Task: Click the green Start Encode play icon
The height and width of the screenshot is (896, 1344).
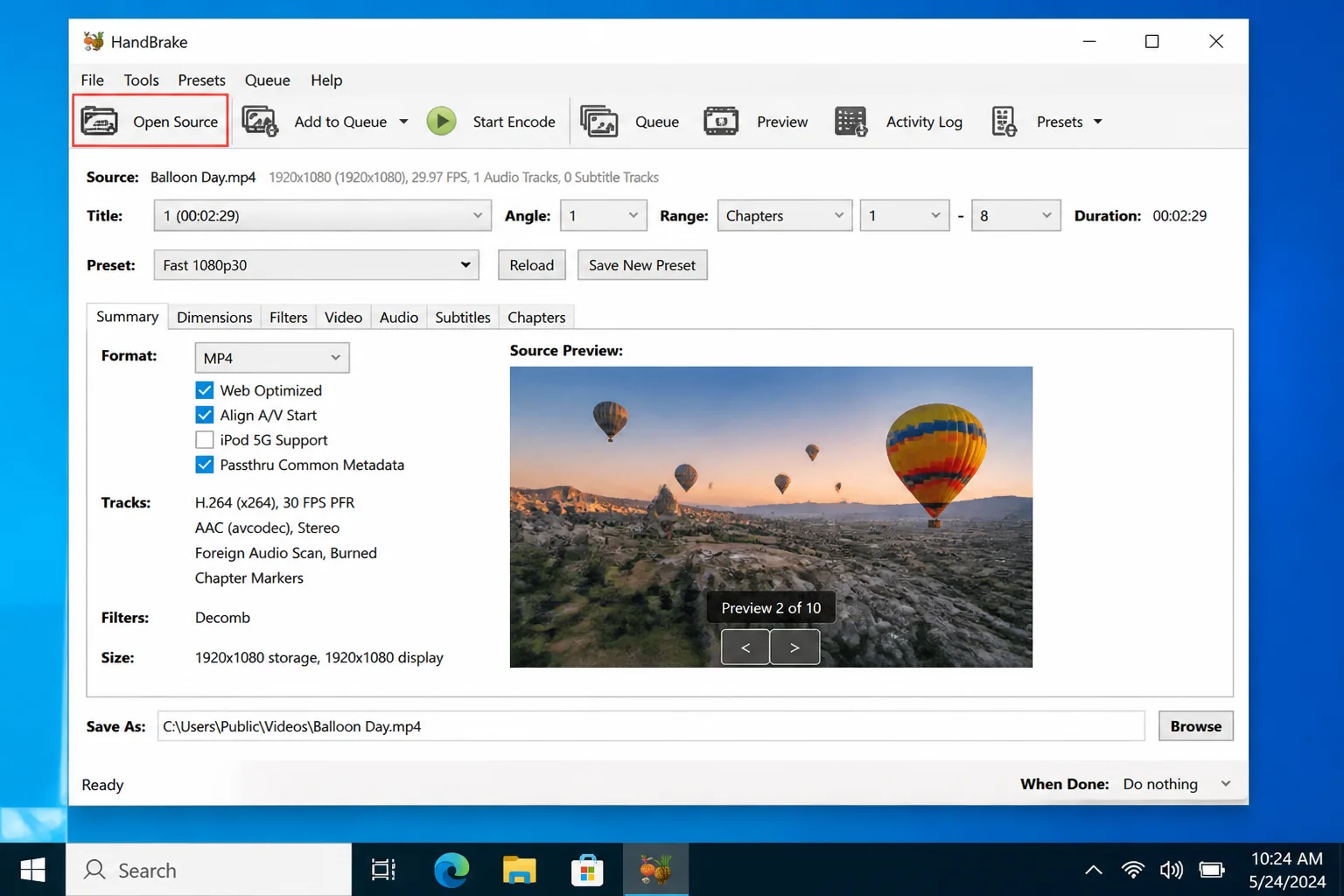Action: [x=442, y=121]
